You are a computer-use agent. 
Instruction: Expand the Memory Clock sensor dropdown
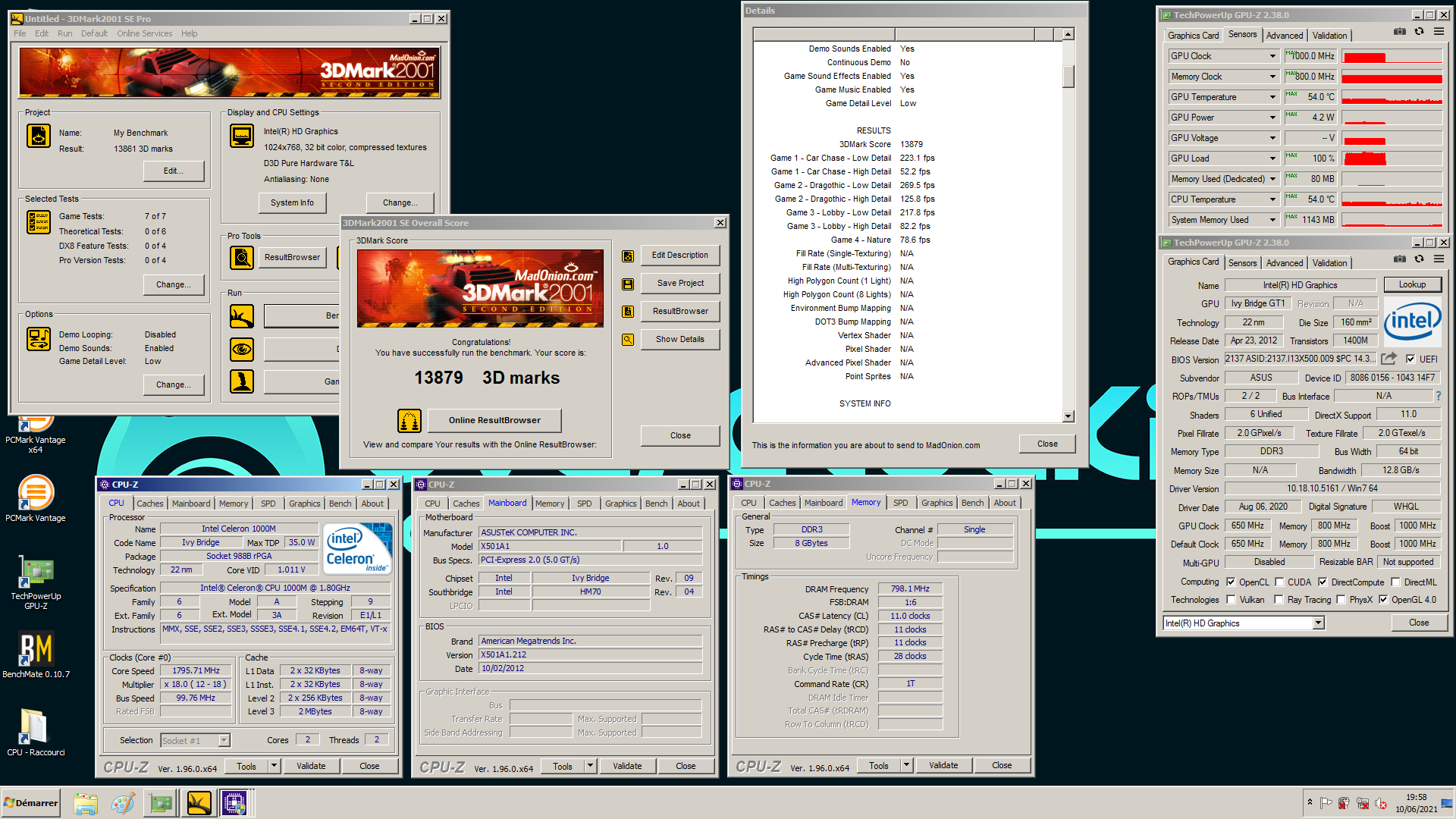point(1272,77)
